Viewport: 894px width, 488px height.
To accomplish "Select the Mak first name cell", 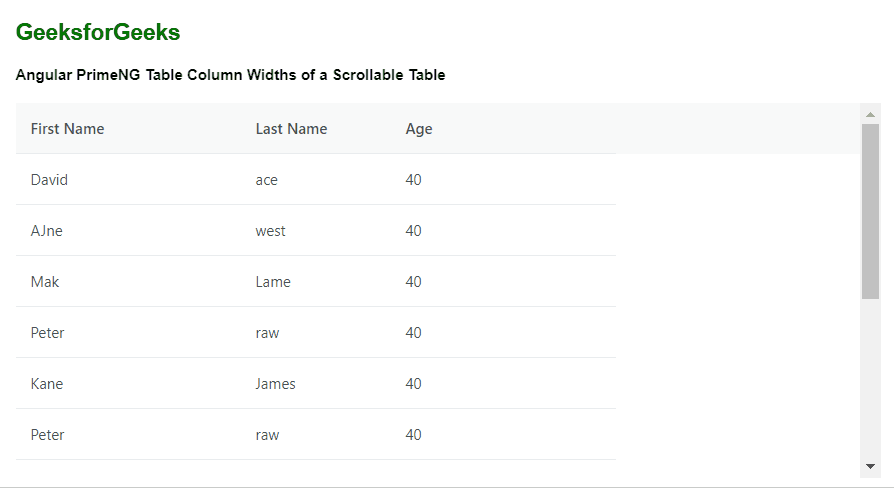I will [x=128, y=282].
